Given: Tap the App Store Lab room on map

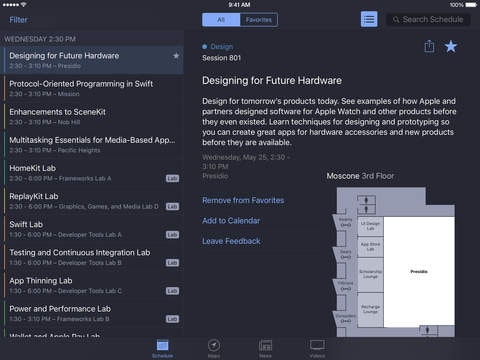Looking at the screenshot, I should [x=370, y=247].
